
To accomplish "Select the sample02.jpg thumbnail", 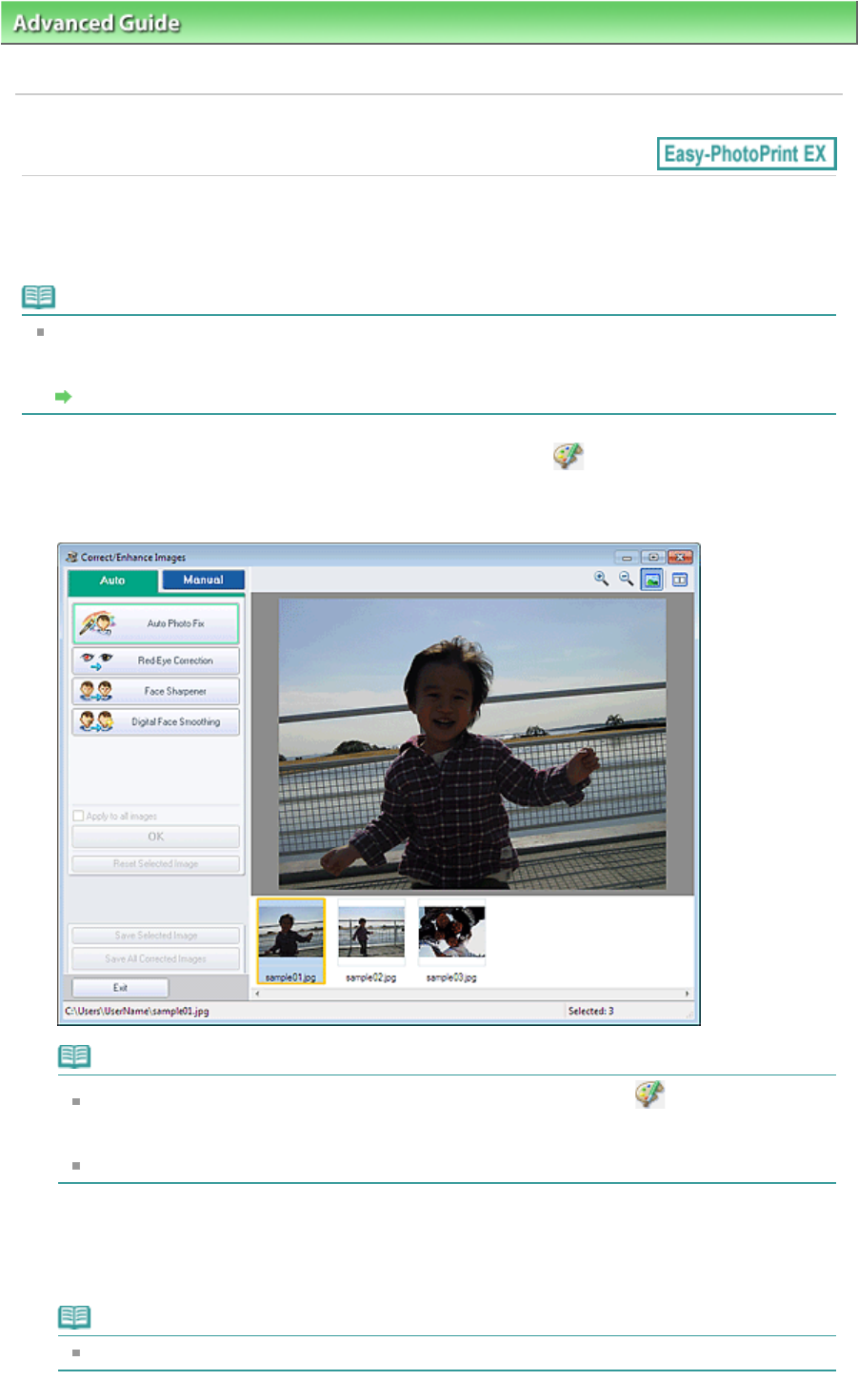I will 370,940.
